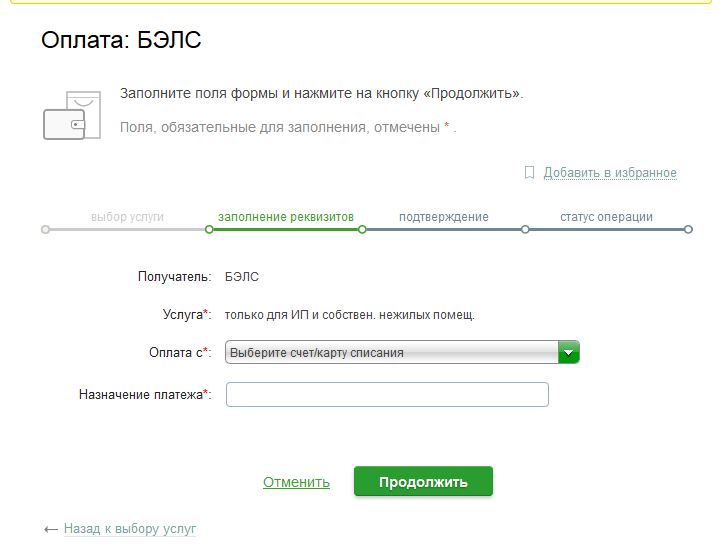Add payment via Добавить в избранное link

coord(610,173)
